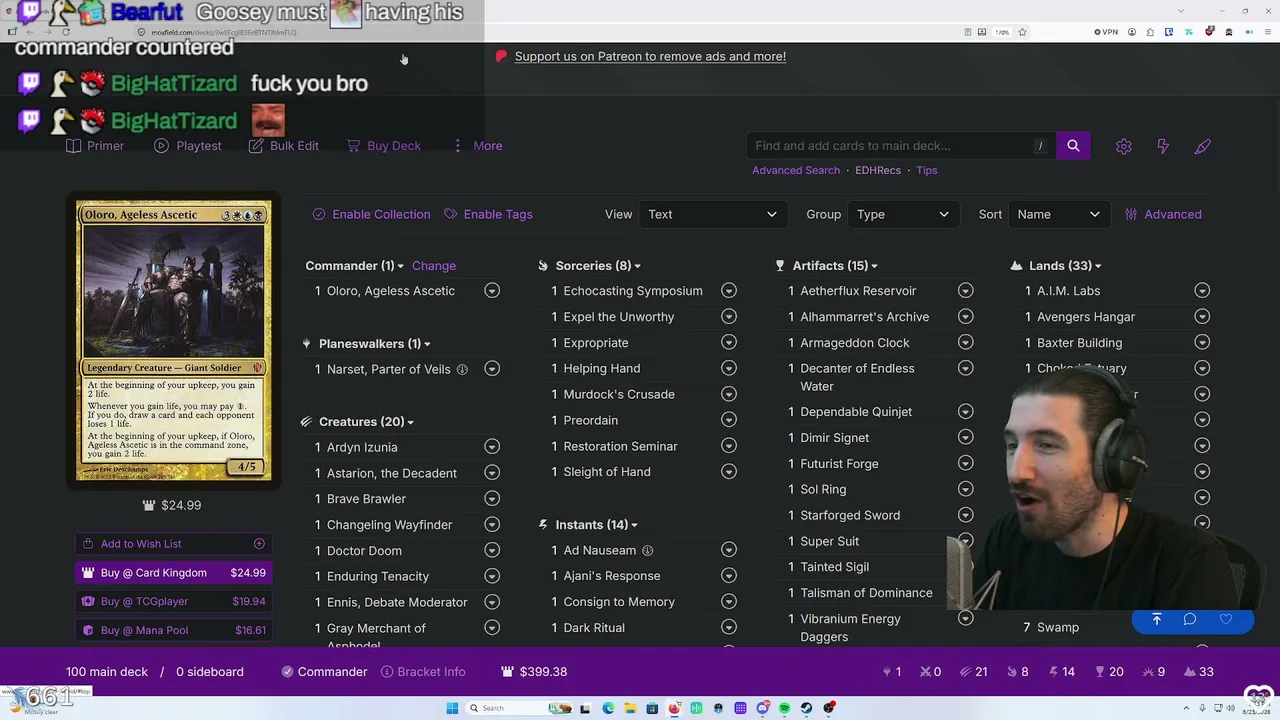
Task: Click plus icon on Add to Wish List
Action: 259,544
